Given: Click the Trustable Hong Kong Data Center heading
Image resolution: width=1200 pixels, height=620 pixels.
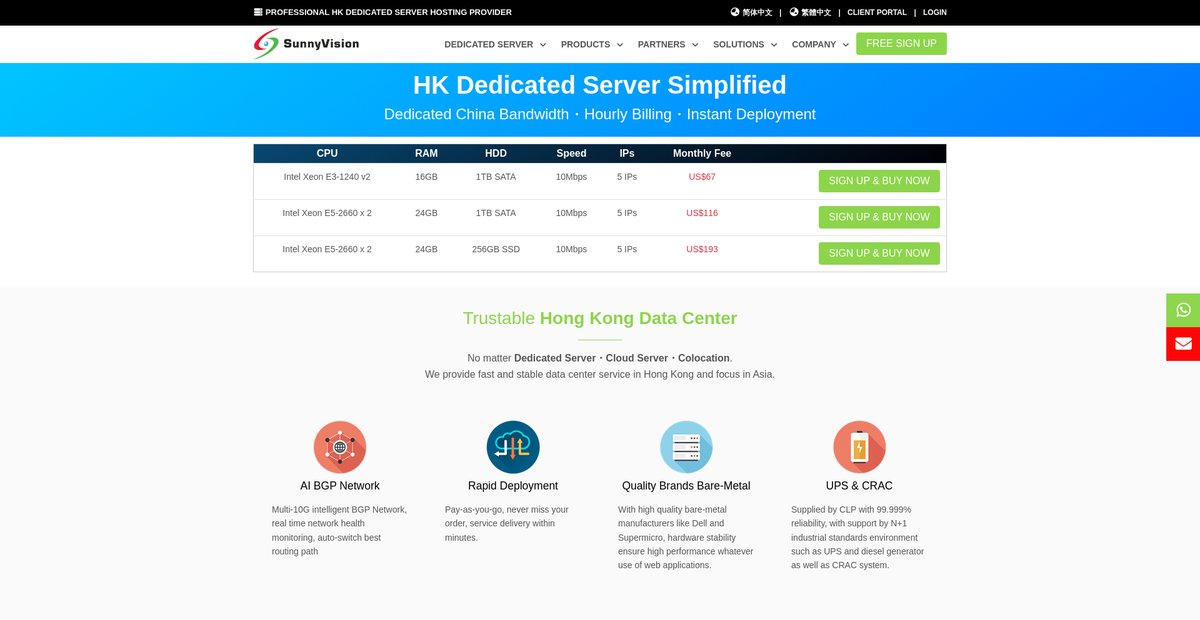Looking at the screenshot, I should pyautogui.click(x=600, y=318).
